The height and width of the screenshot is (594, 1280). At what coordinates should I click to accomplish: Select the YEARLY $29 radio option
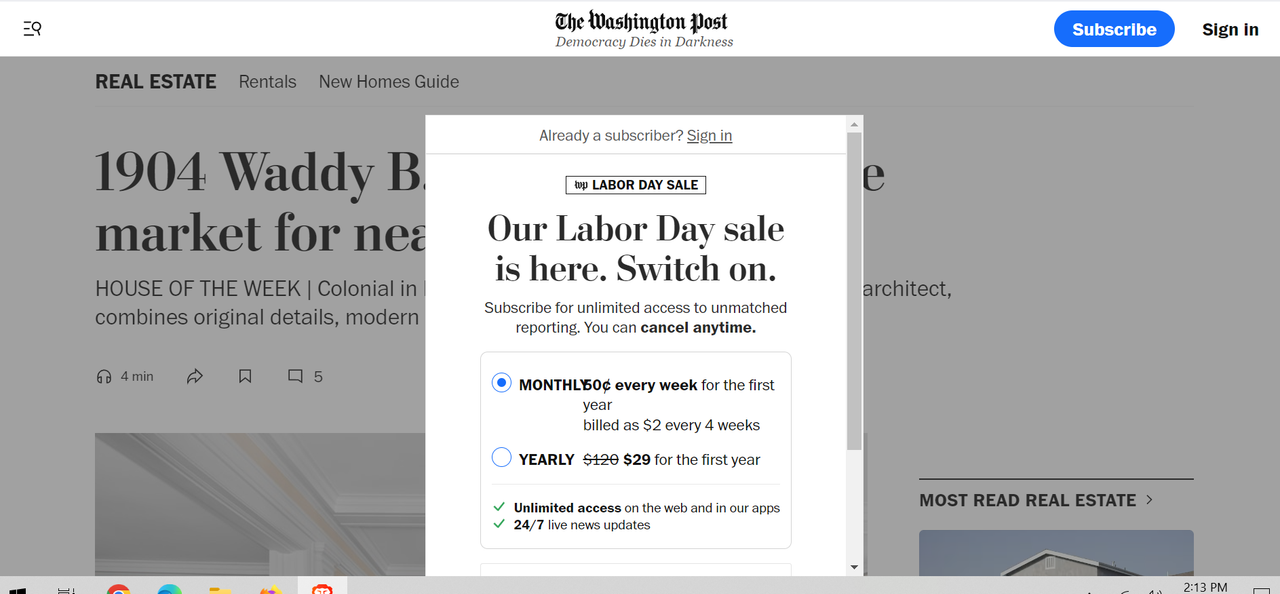502,458
